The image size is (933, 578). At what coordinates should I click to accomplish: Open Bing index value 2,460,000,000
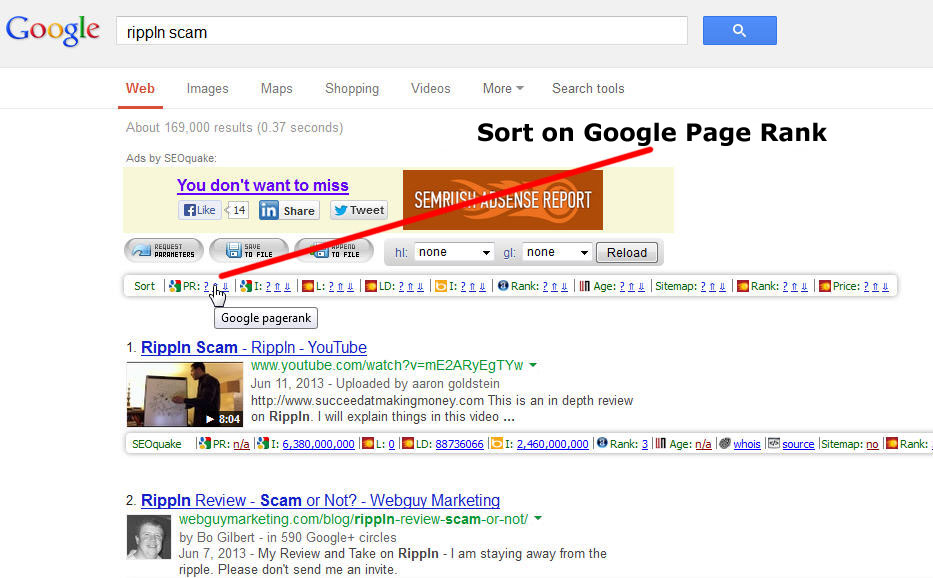point(553,444)
